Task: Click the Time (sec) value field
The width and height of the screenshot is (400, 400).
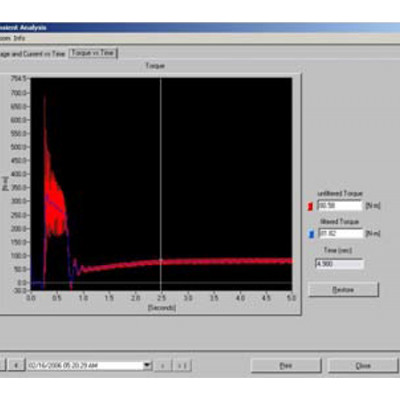Action: [339, 264]
